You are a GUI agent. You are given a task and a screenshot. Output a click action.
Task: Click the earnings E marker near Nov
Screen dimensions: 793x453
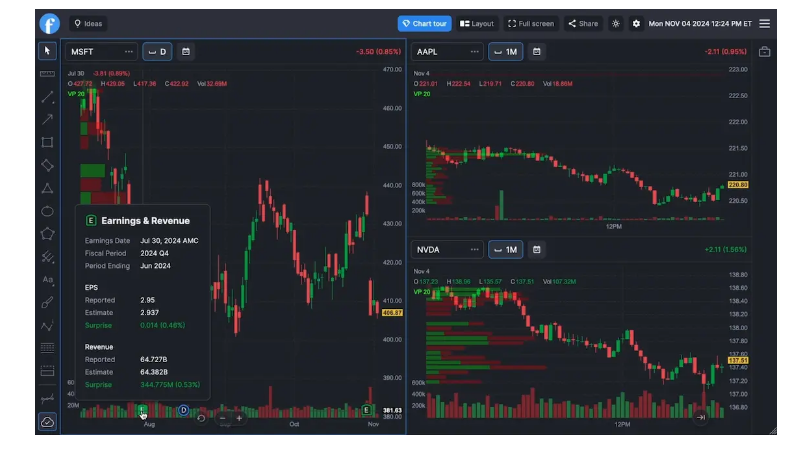click(367, 410)
